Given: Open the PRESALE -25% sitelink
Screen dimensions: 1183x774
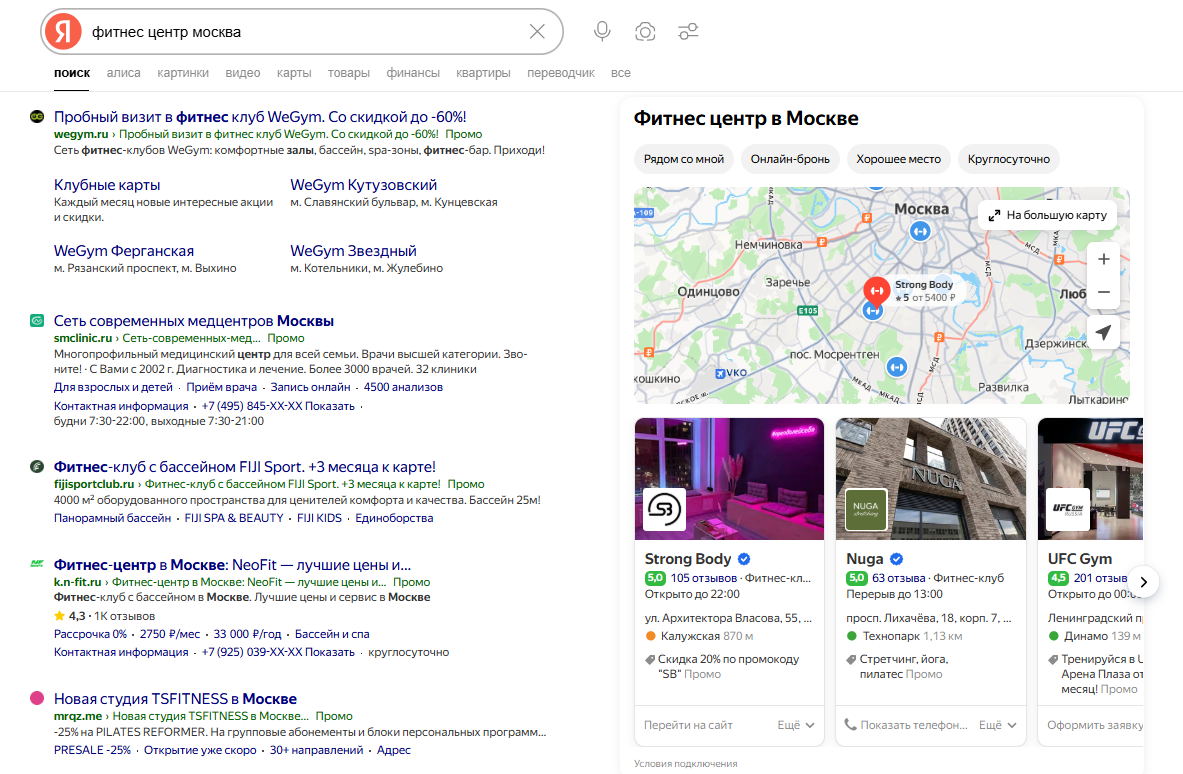Looking at the screenshot, I should pyautogui.click(x=92, y=750).
